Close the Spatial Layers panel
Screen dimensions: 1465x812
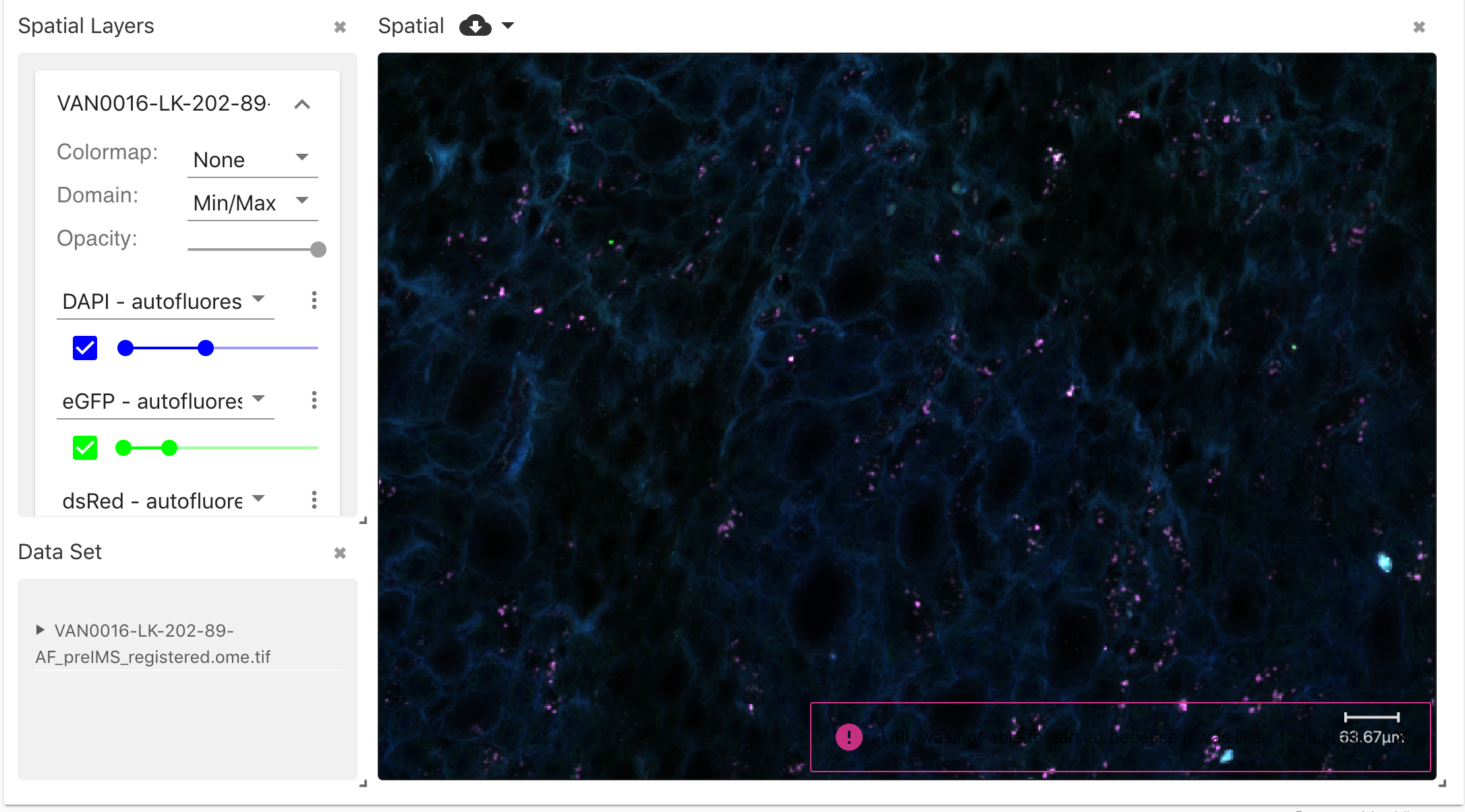tap(340, 27)
